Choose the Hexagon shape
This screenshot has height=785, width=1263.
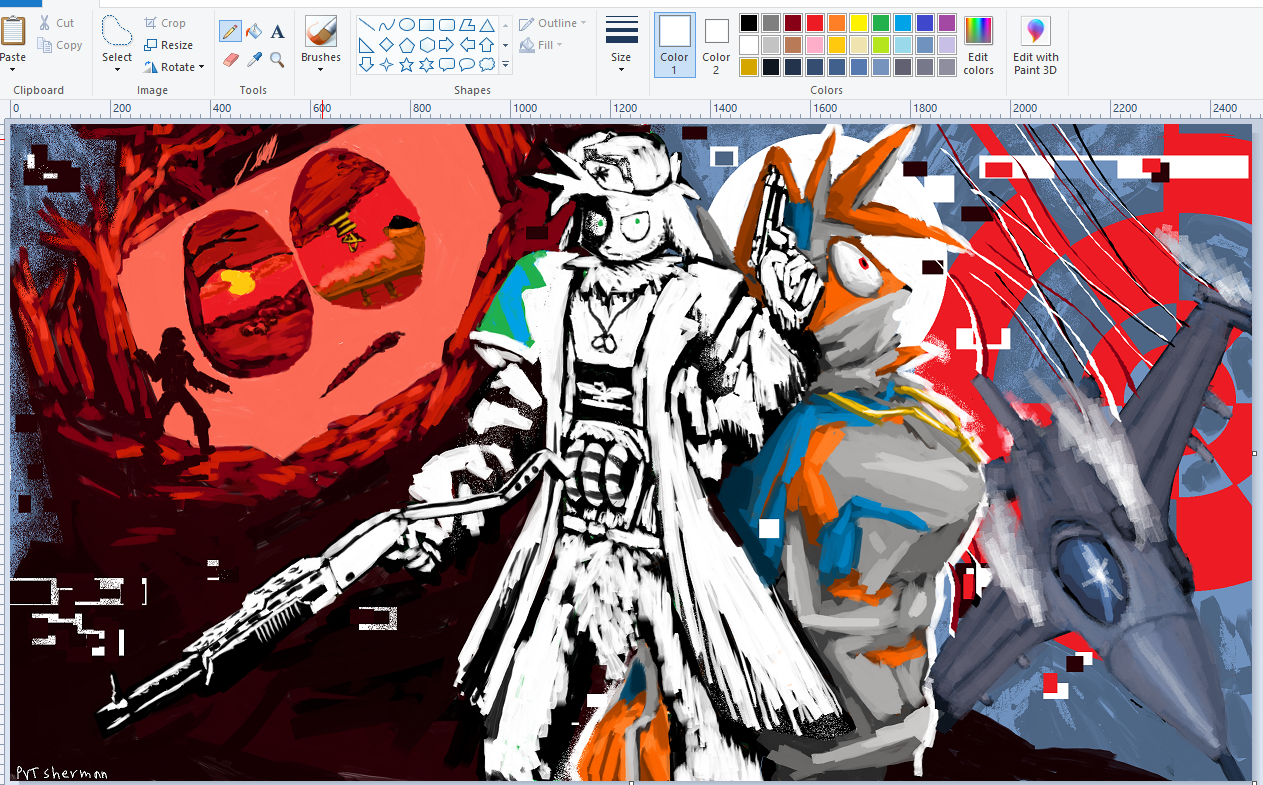(x=427, y=45)
